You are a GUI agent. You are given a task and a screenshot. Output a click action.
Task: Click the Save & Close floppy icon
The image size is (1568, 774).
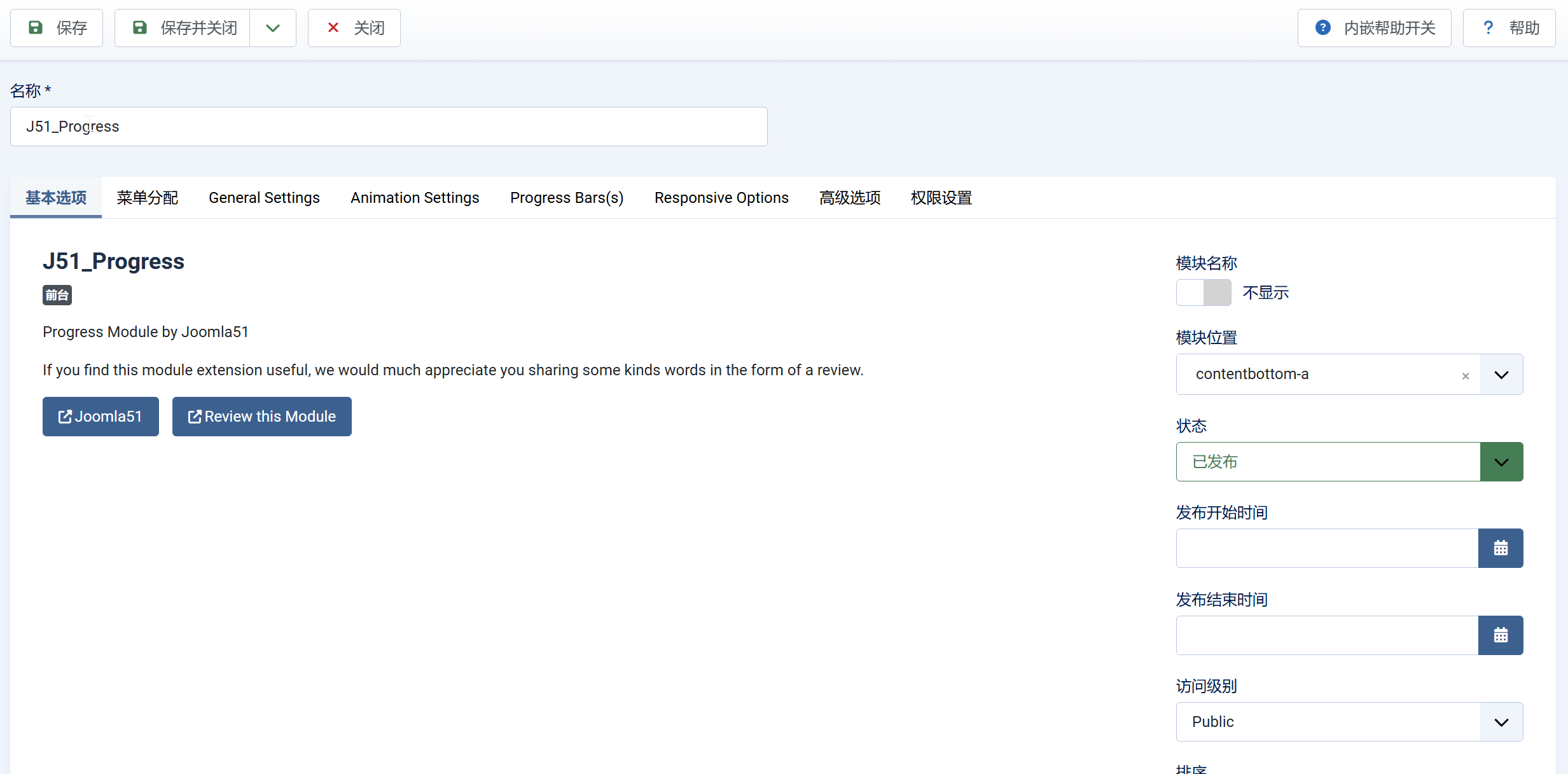click(x=140, y=28)
